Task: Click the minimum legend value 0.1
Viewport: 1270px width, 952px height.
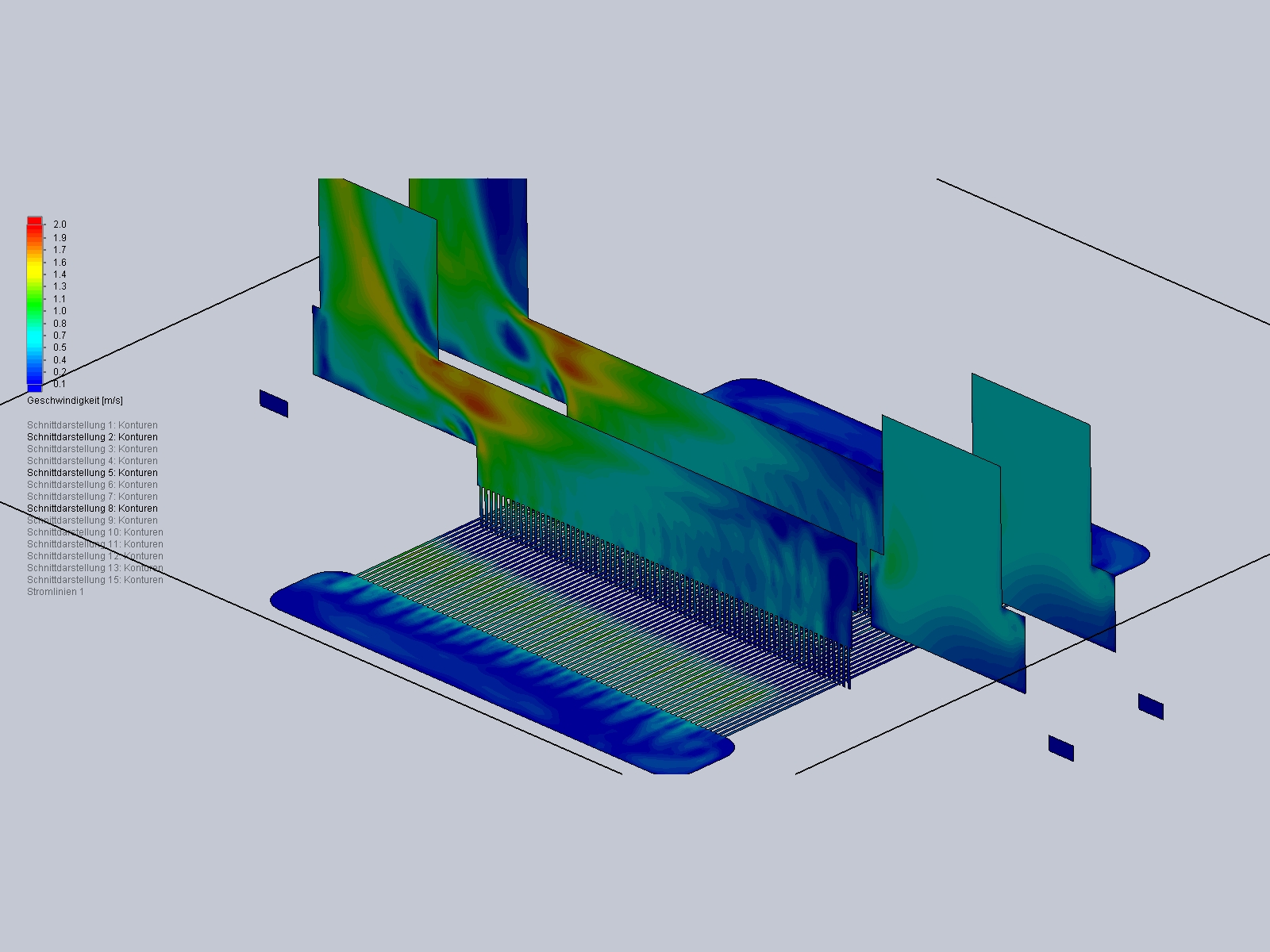Action: (60, 384)
